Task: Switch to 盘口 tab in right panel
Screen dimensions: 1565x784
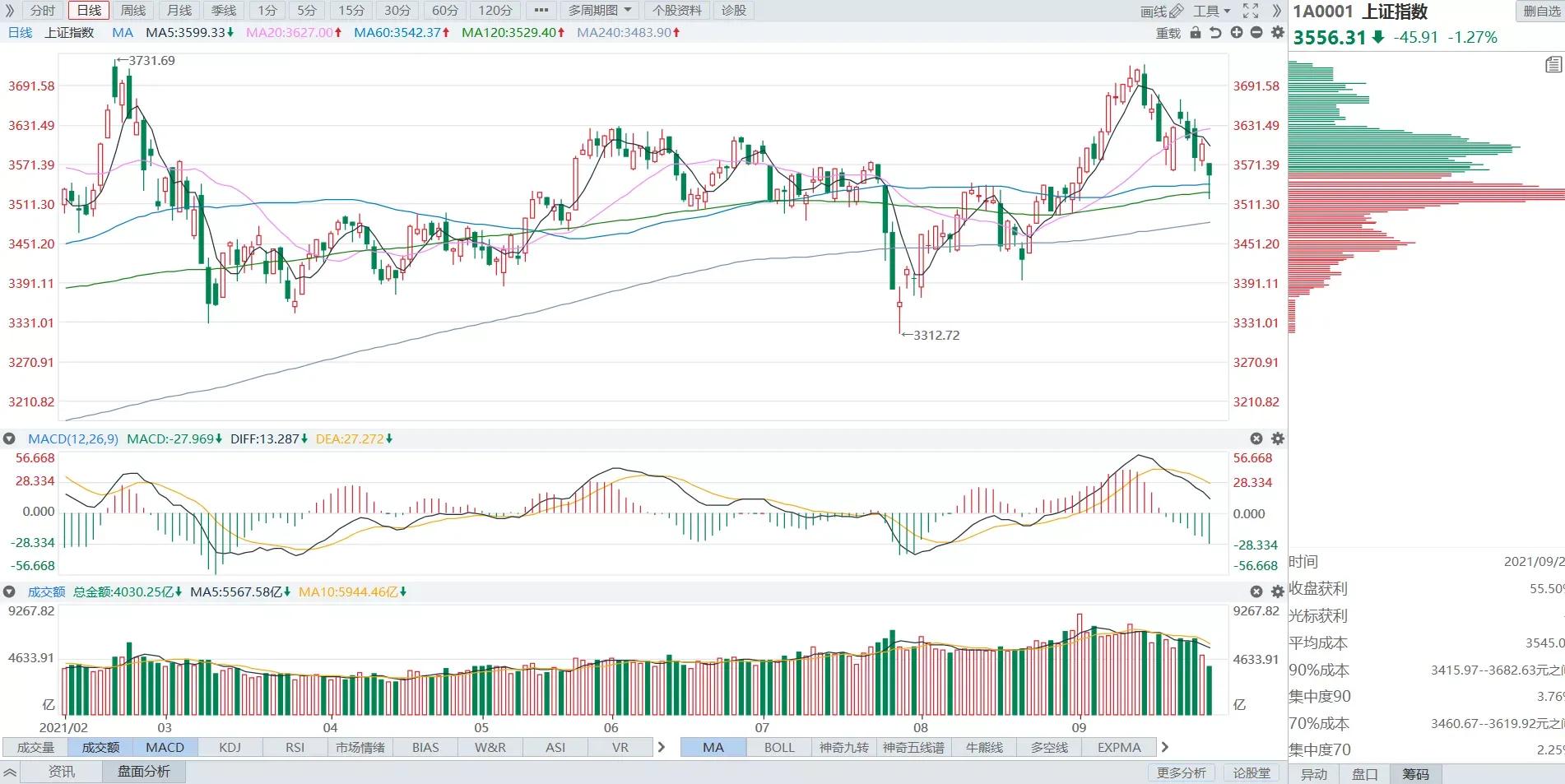Action: (x=1365, y=774)
